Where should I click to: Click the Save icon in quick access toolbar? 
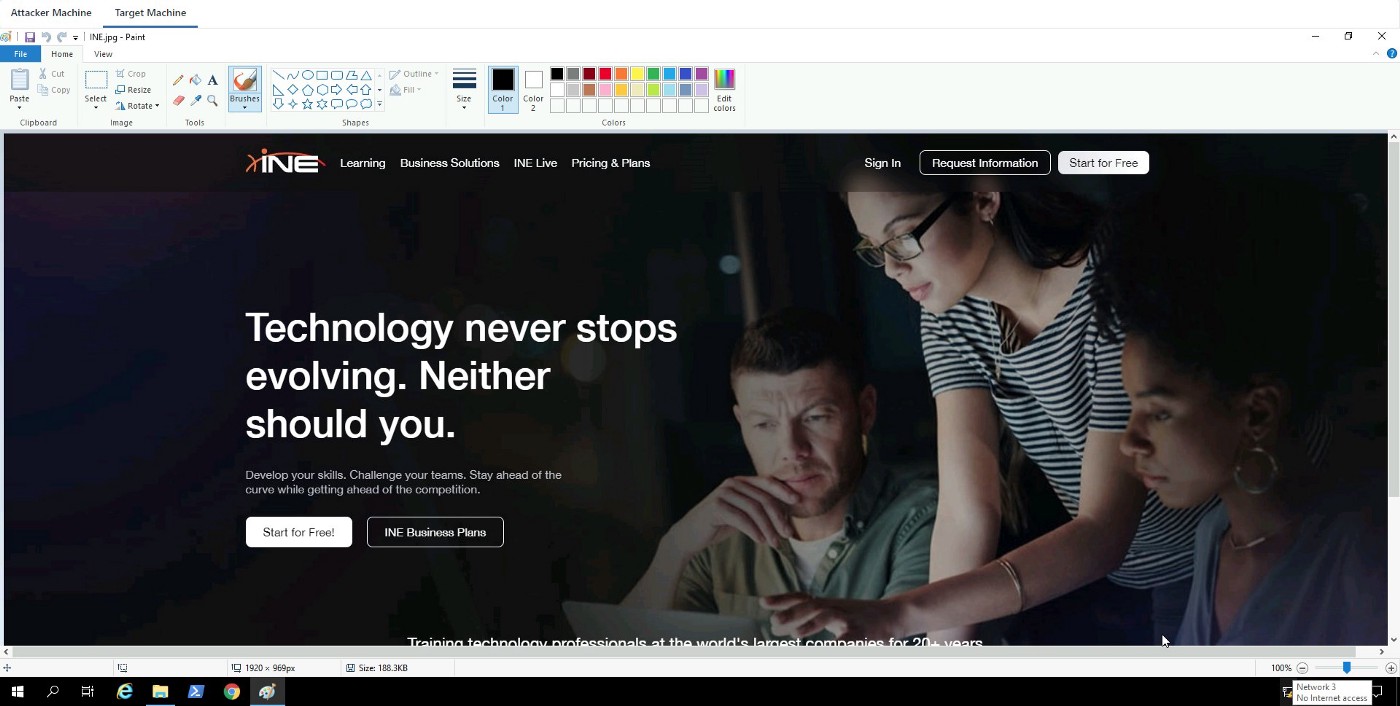30,37
